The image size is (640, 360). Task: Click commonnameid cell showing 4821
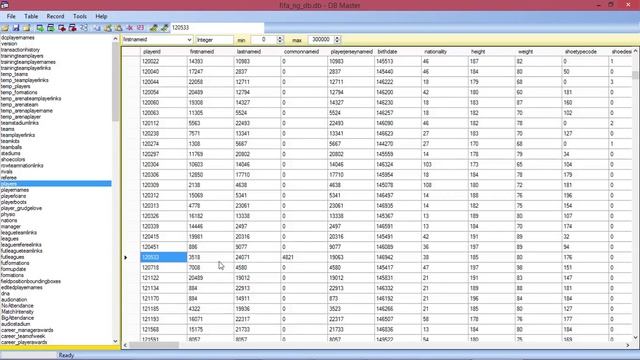[304, 257]
